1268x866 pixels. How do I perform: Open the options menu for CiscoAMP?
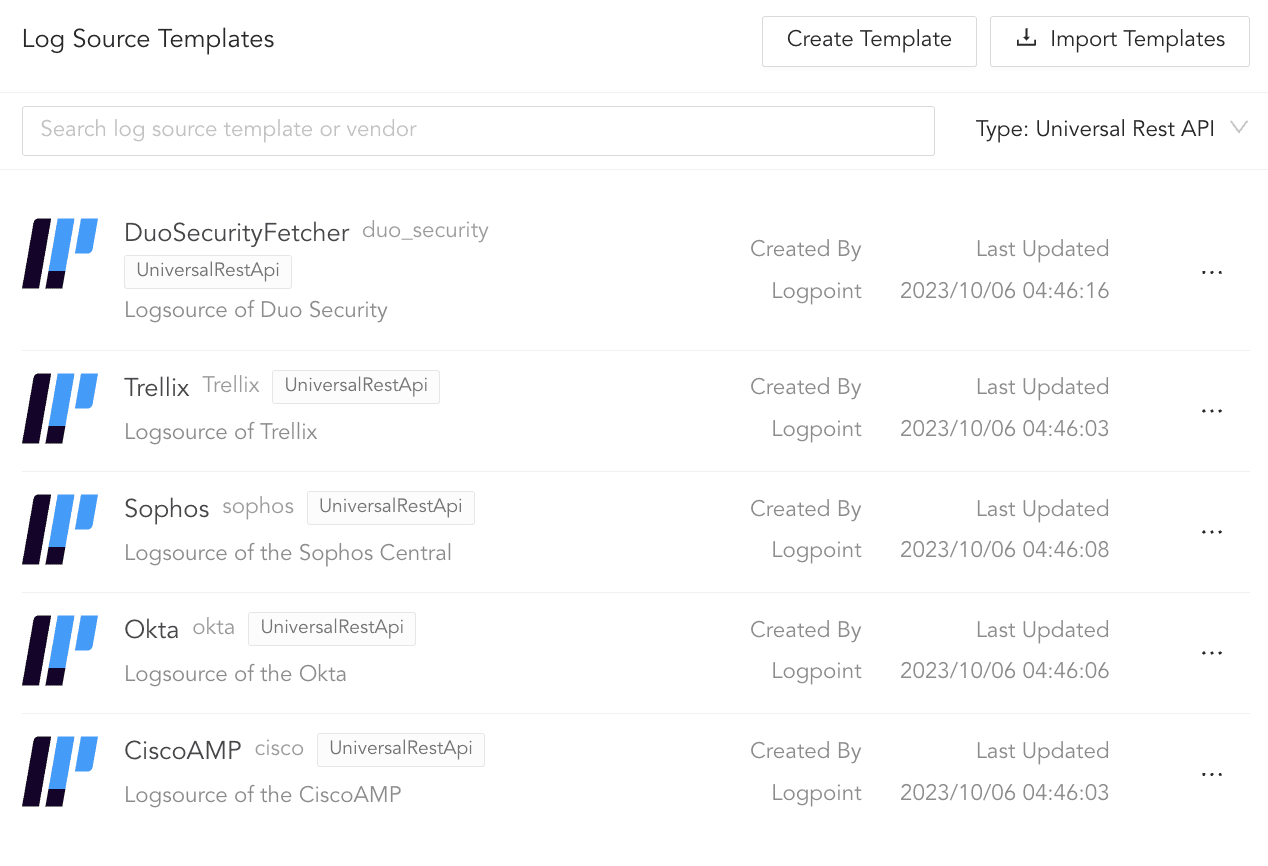click(1212, 773)
